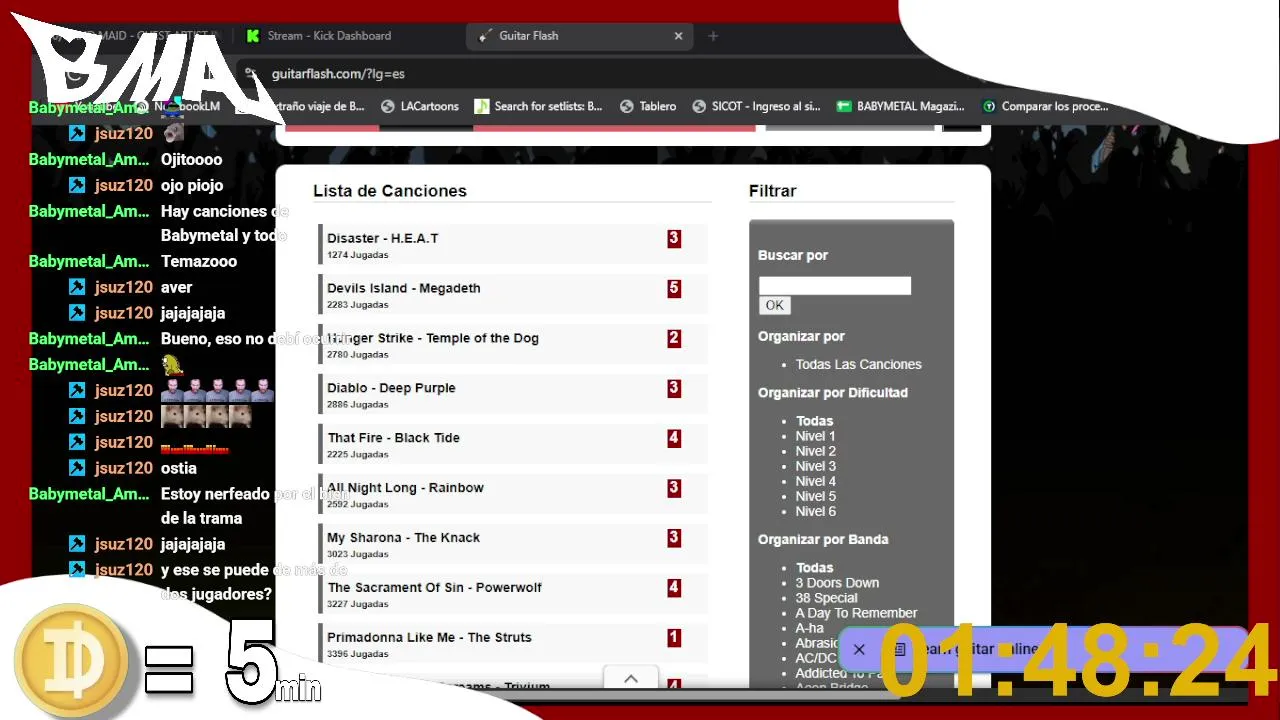This screenshot has width=1280, height=720.
Task: Open the BABYMETAL Magazi... bookmark
Action: (900, 106)
